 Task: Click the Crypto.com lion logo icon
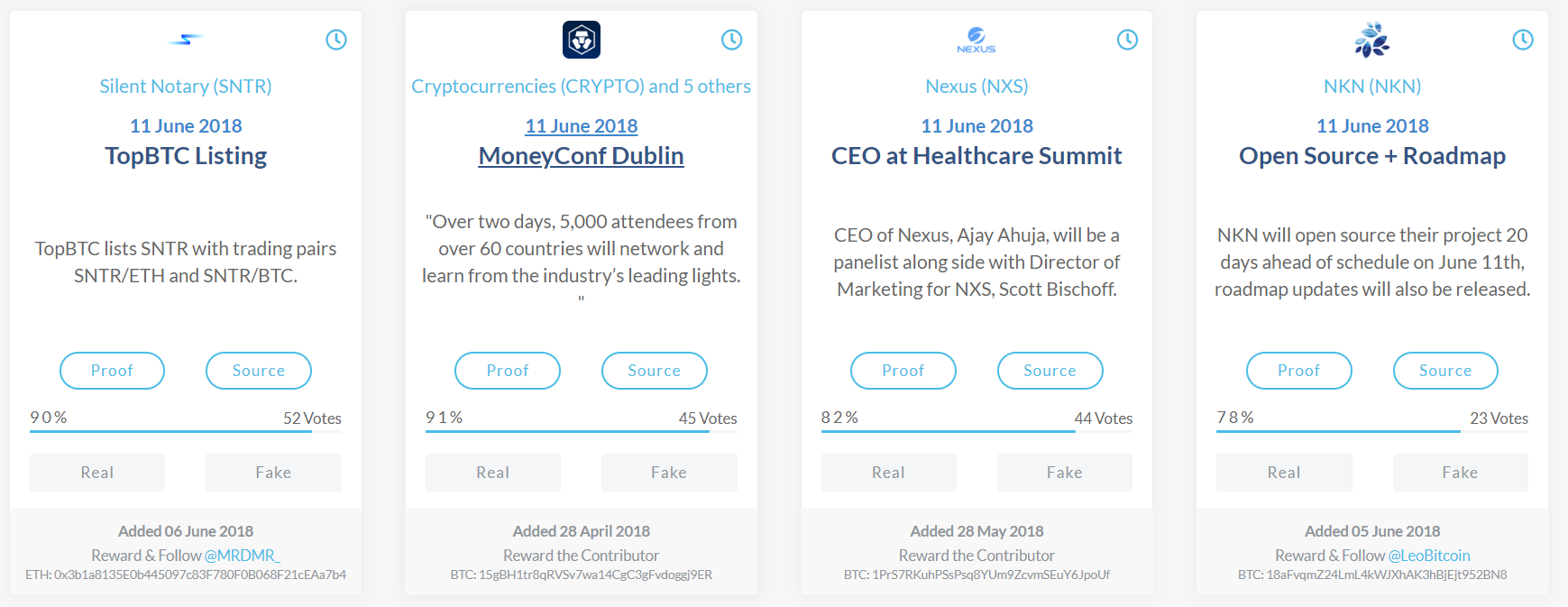pos(581,40)
